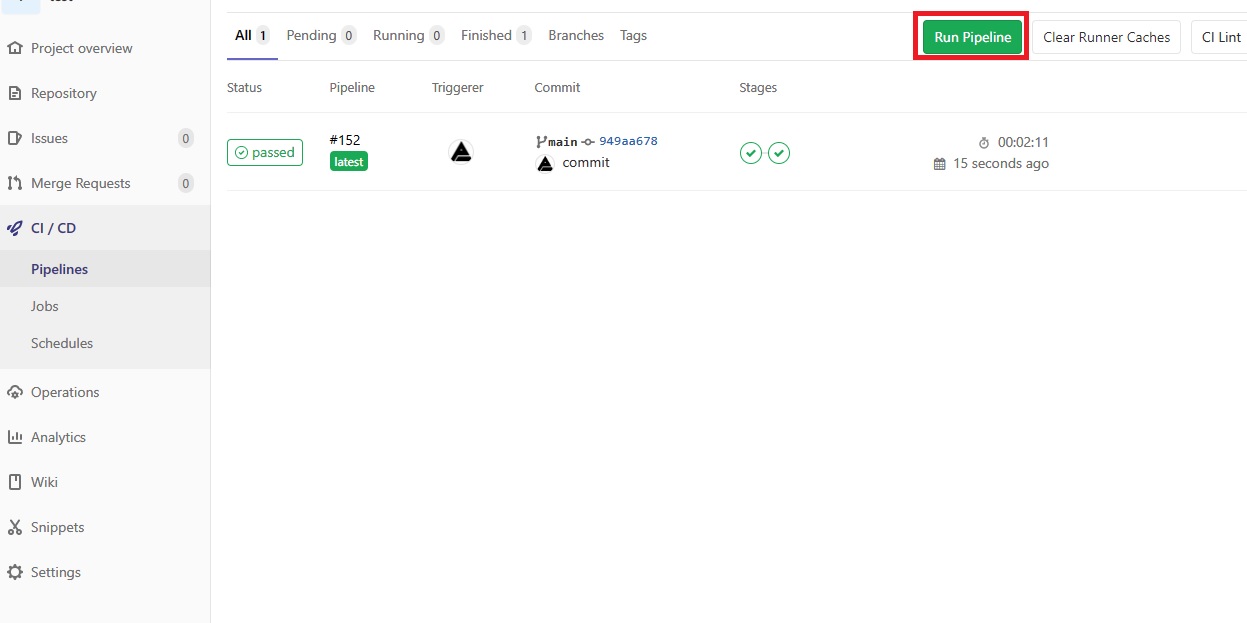This screenshot has height=623, width=1247.
Task: Click the Wiki book icon
Action: [14, 482]
